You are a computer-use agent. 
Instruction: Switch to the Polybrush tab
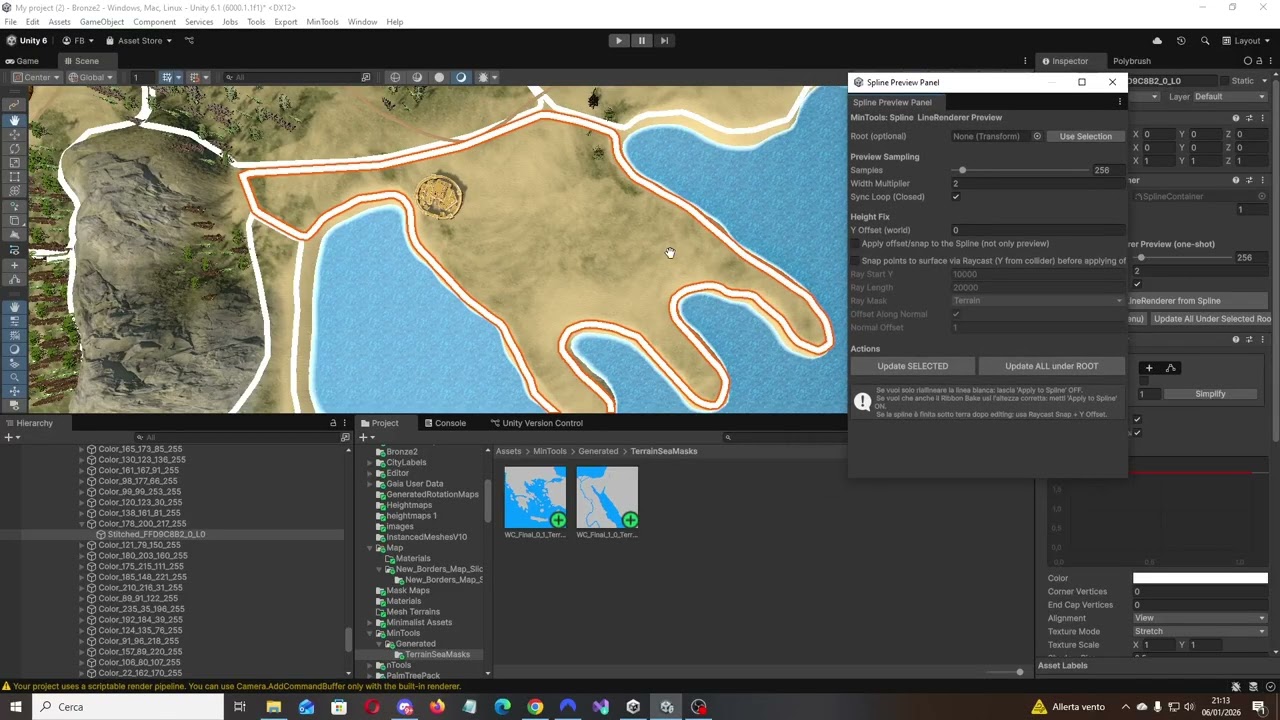1132,61
